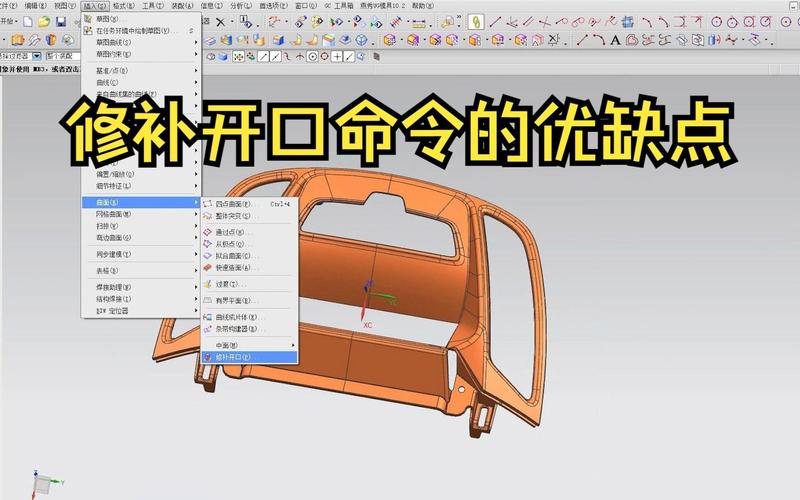Toggle the mid point snap option

276,57
